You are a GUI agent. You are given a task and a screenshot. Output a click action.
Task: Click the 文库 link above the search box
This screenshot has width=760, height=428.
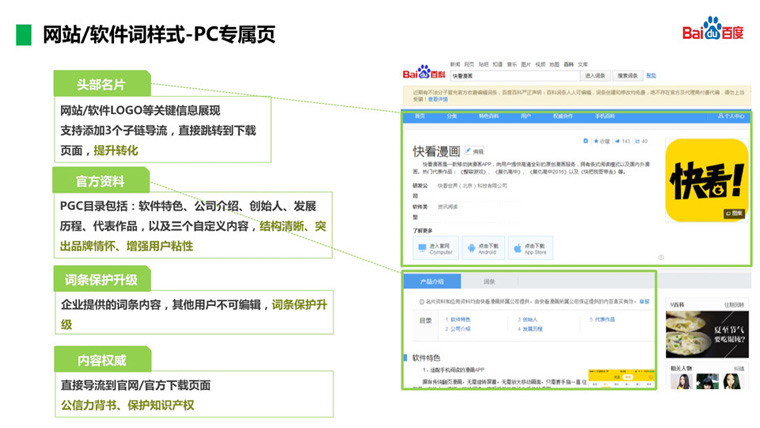pyautogui.click(x=583, y=64)
